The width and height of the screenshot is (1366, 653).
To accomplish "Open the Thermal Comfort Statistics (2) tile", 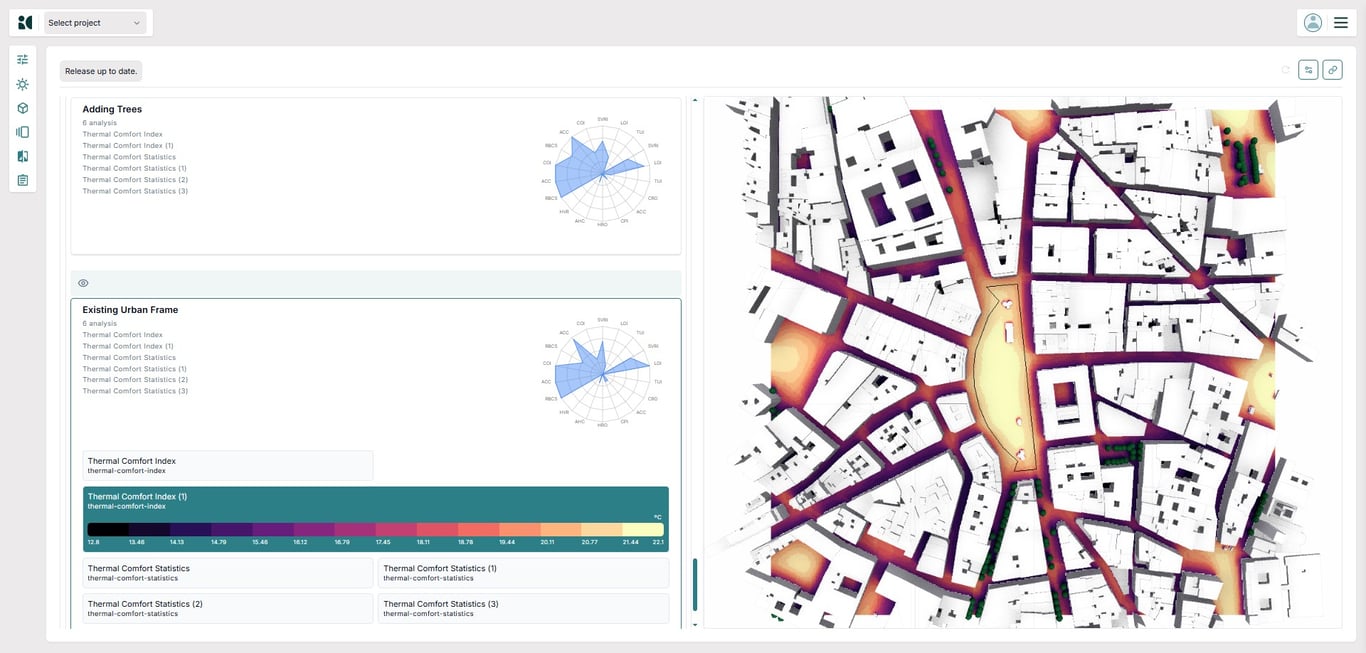I will 228,608.
